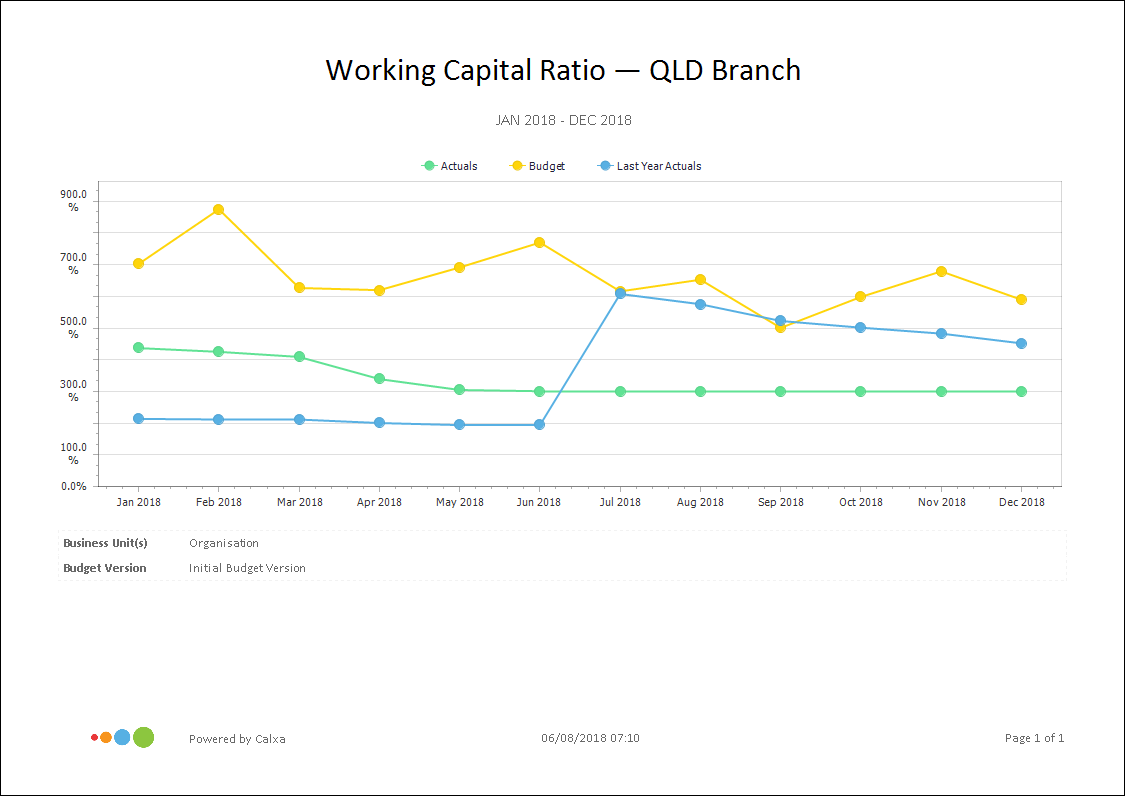The height and width of the screenshot is (796, 1125).
Task: Select Last Year Actuals point for Jan 2018
Action: [x=138, y=418]
